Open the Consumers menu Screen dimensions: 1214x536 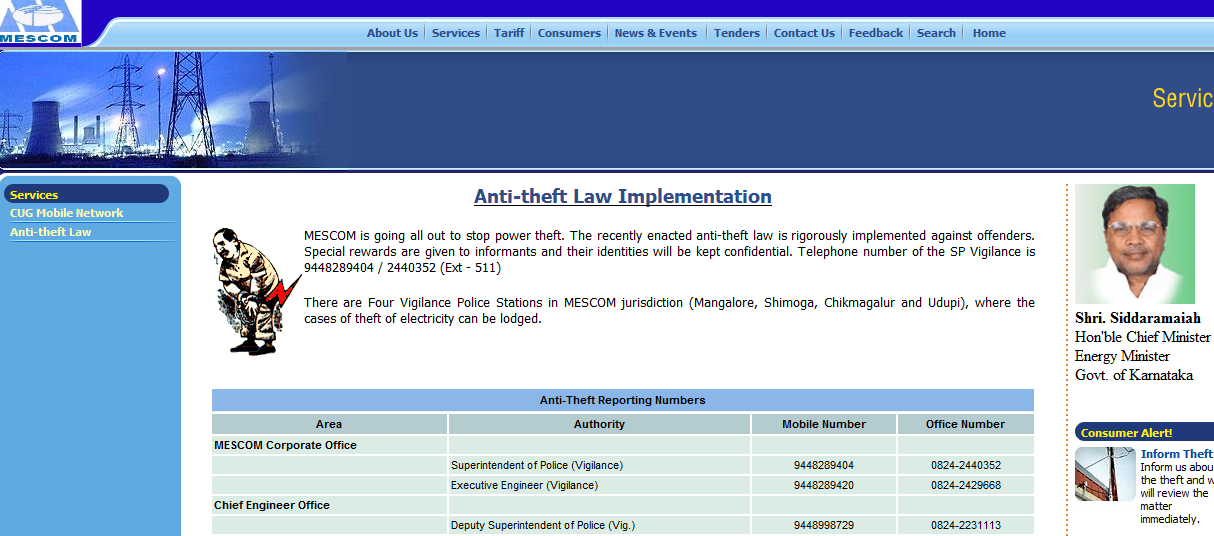(569, 33)
